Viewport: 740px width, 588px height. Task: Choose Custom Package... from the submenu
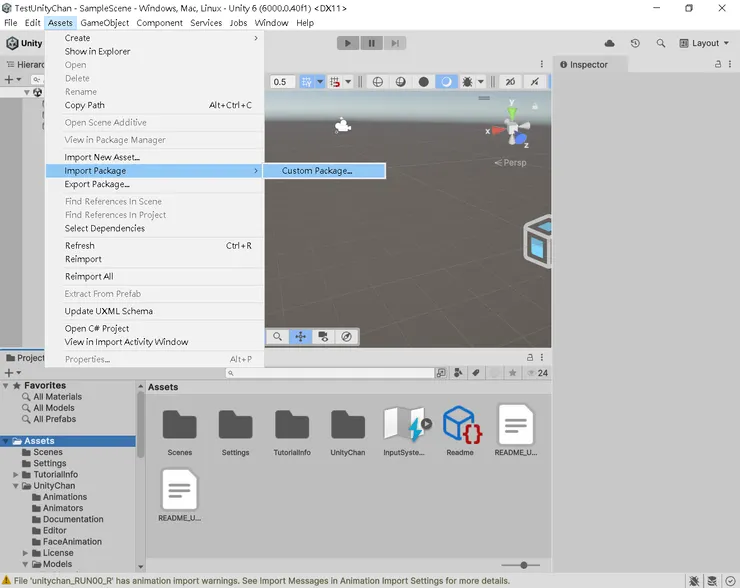pyautogui.click(x=317, y=171)
